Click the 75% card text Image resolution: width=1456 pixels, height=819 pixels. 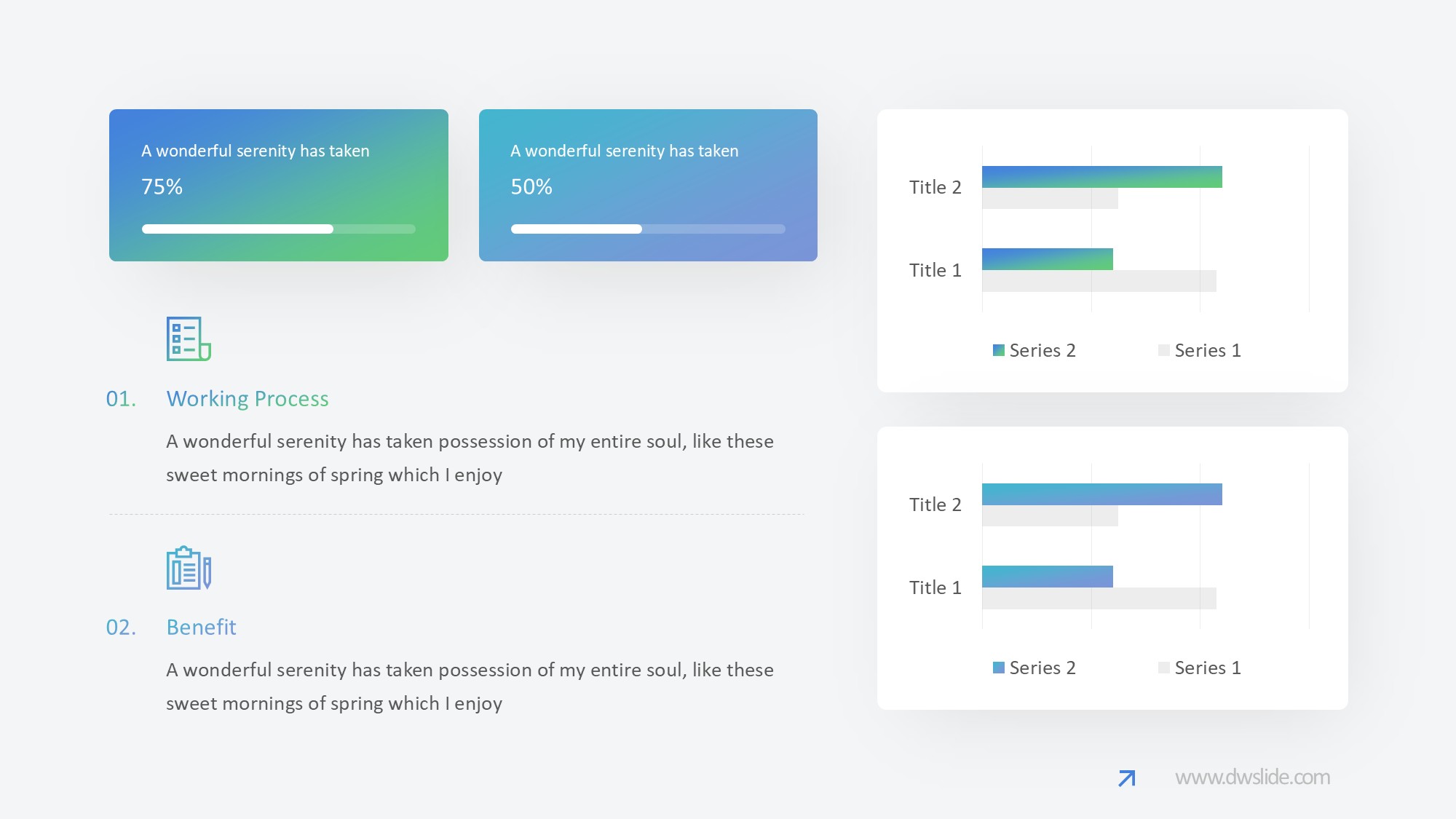[x=162, y=187]
